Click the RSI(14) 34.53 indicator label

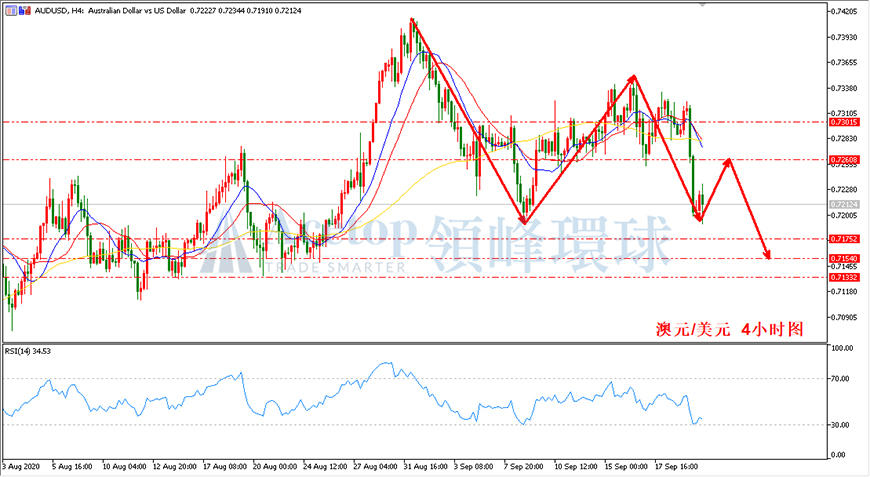(x=28, y=351)
